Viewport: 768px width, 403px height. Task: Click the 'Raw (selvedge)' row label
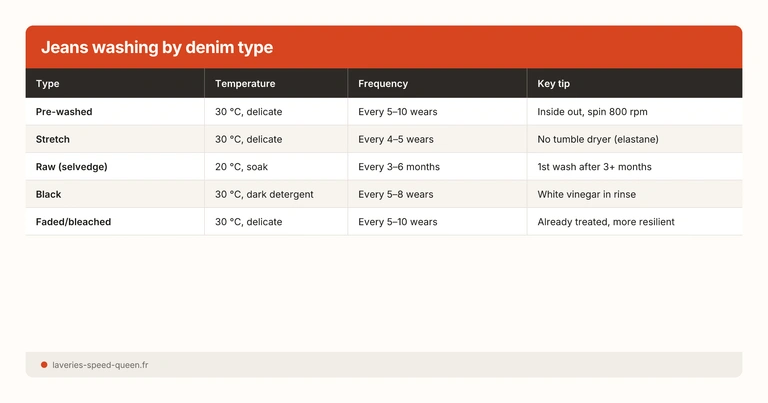coord(75,167)
